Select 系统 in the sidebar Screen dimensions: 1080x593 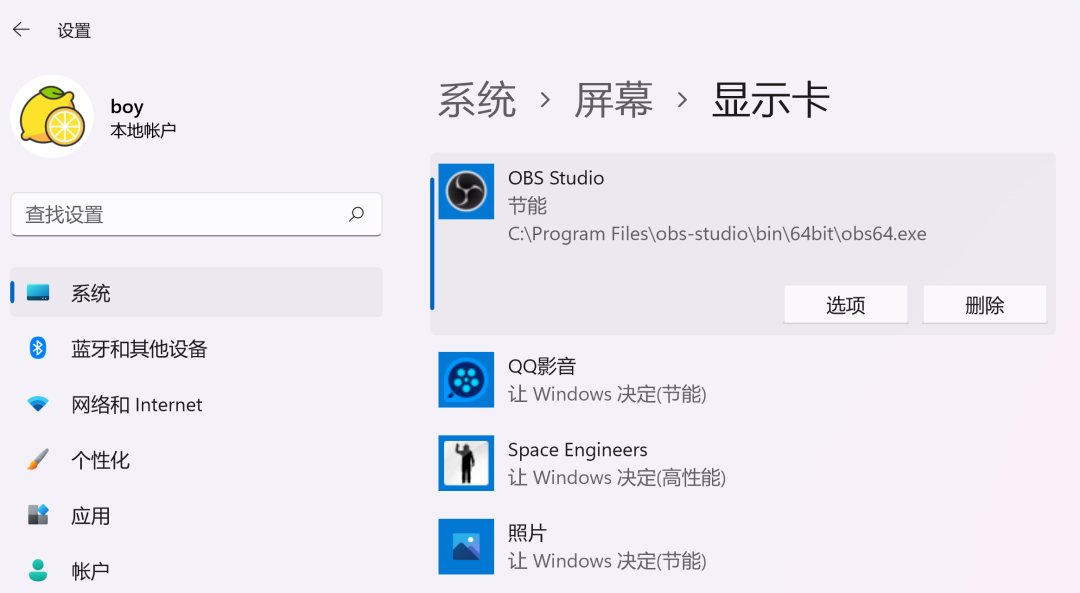point(196,293)
